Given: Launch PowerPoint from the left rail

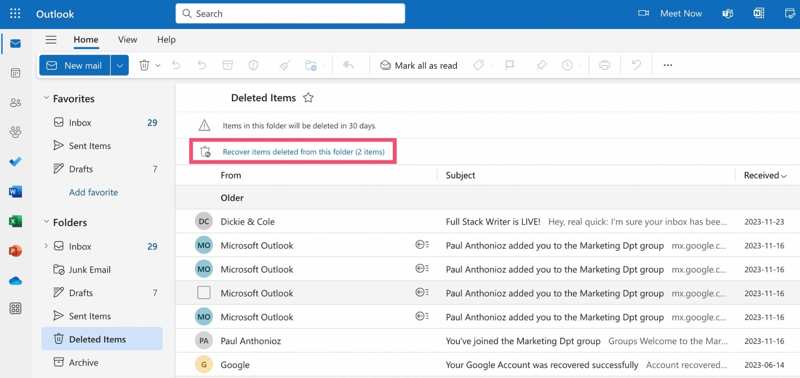Looking at the screenshot, I should pyautogui.click(x=15, y=251).
